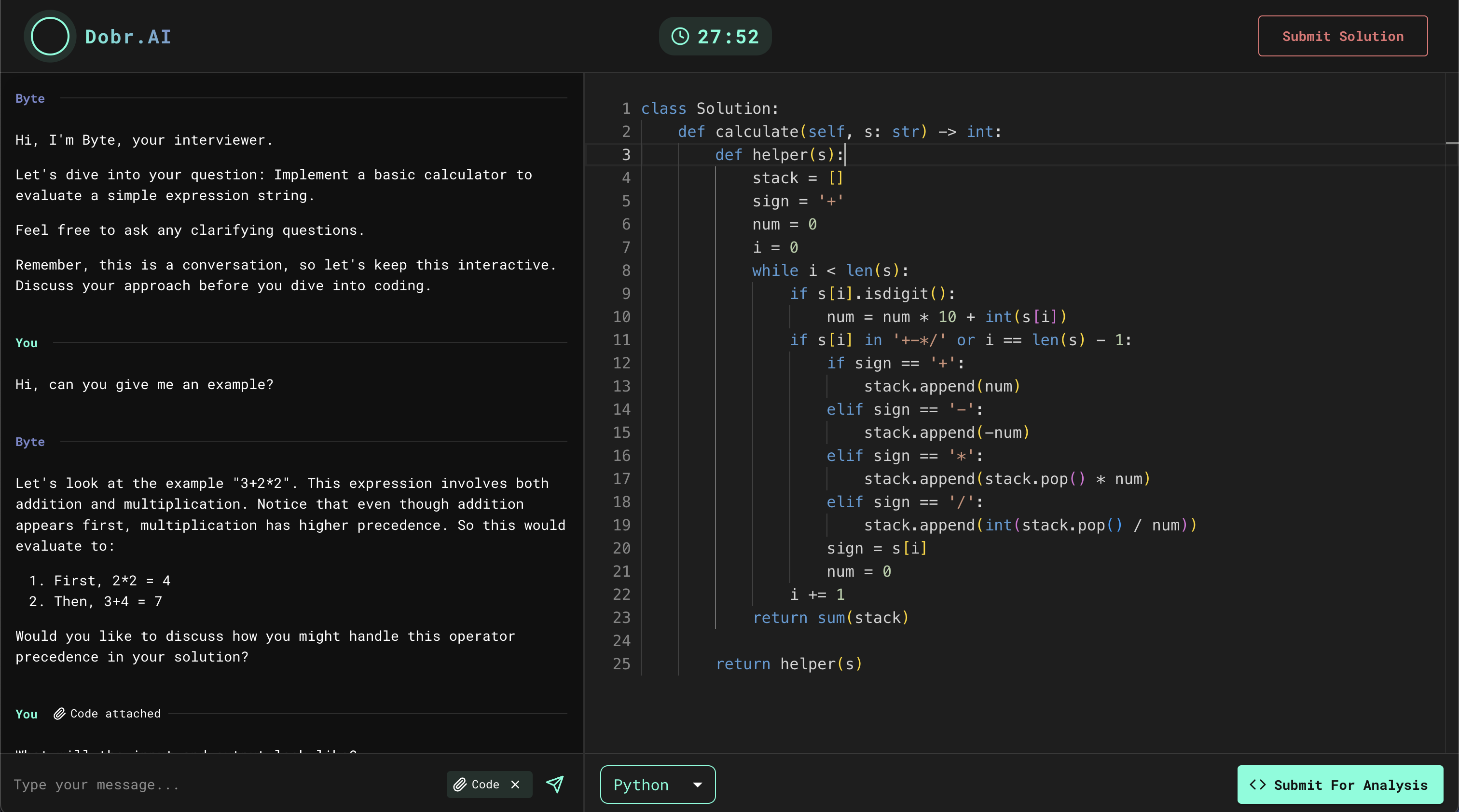Click the clock icon in the timer

click(680, 36)
